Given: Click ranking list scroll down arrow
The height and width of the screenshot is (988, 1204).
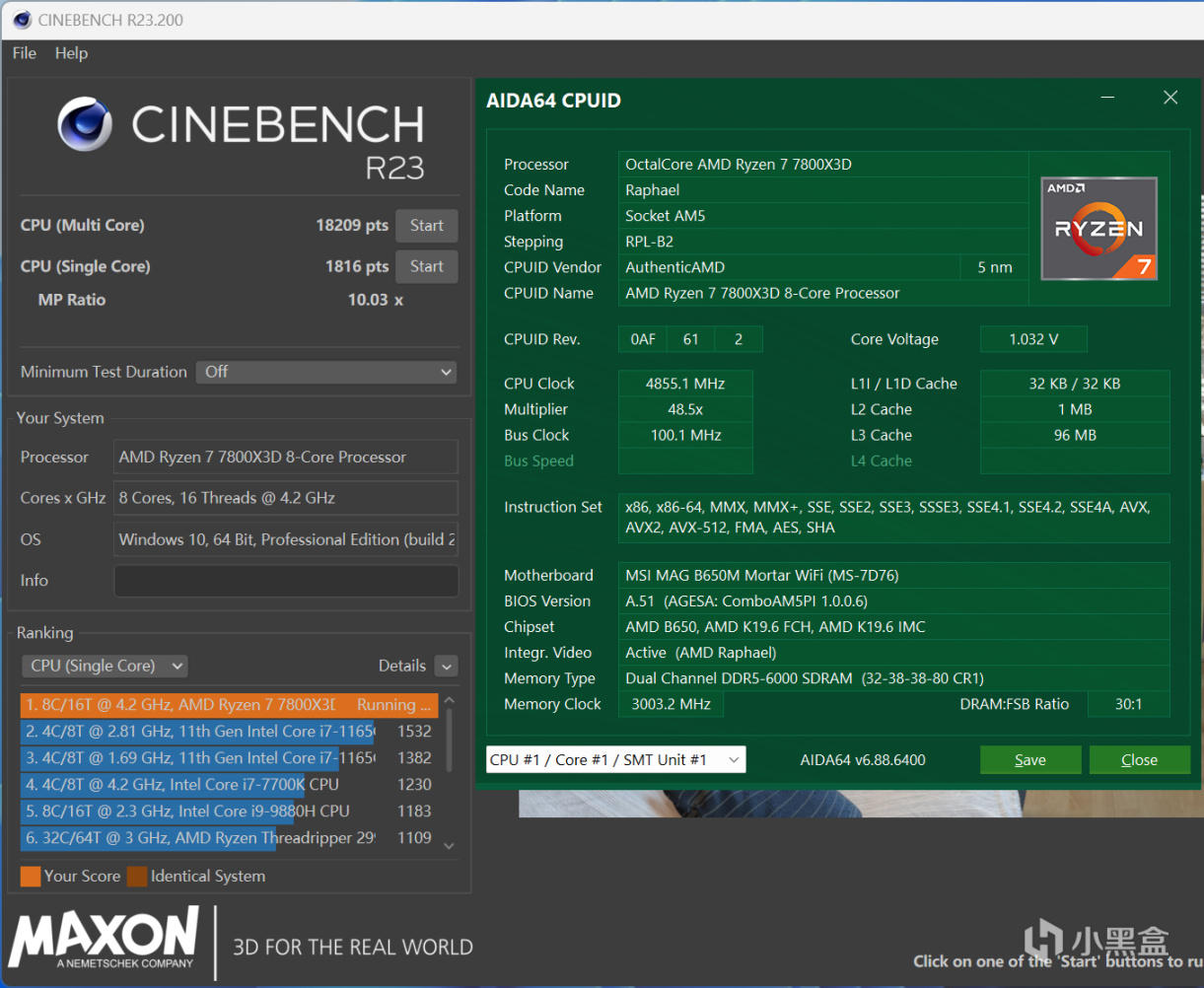Looking at the screenshot, I should (450, 846).
